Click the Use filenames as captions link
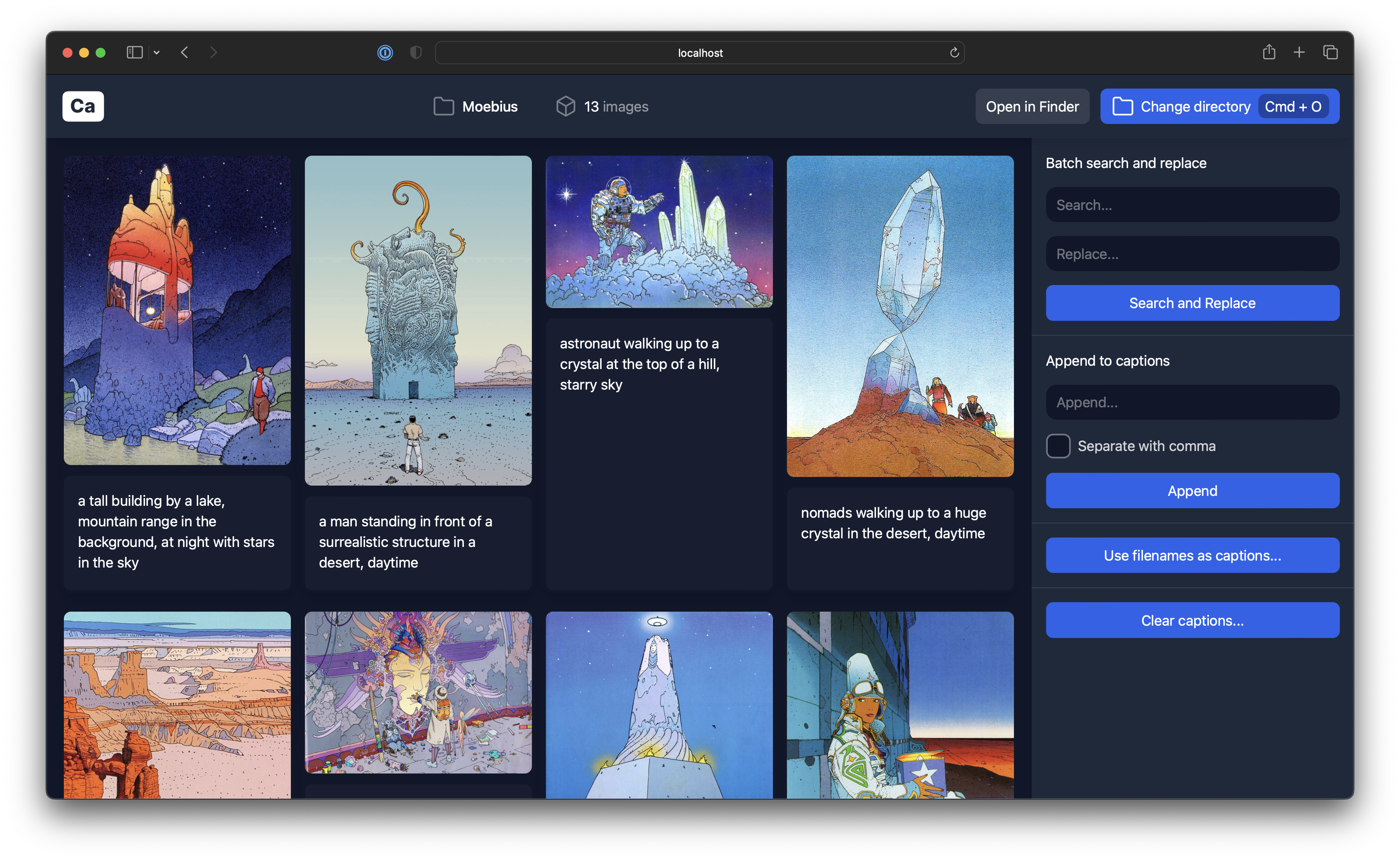The height and width of the screenshot is (860, 1400). pos(1192,555)
